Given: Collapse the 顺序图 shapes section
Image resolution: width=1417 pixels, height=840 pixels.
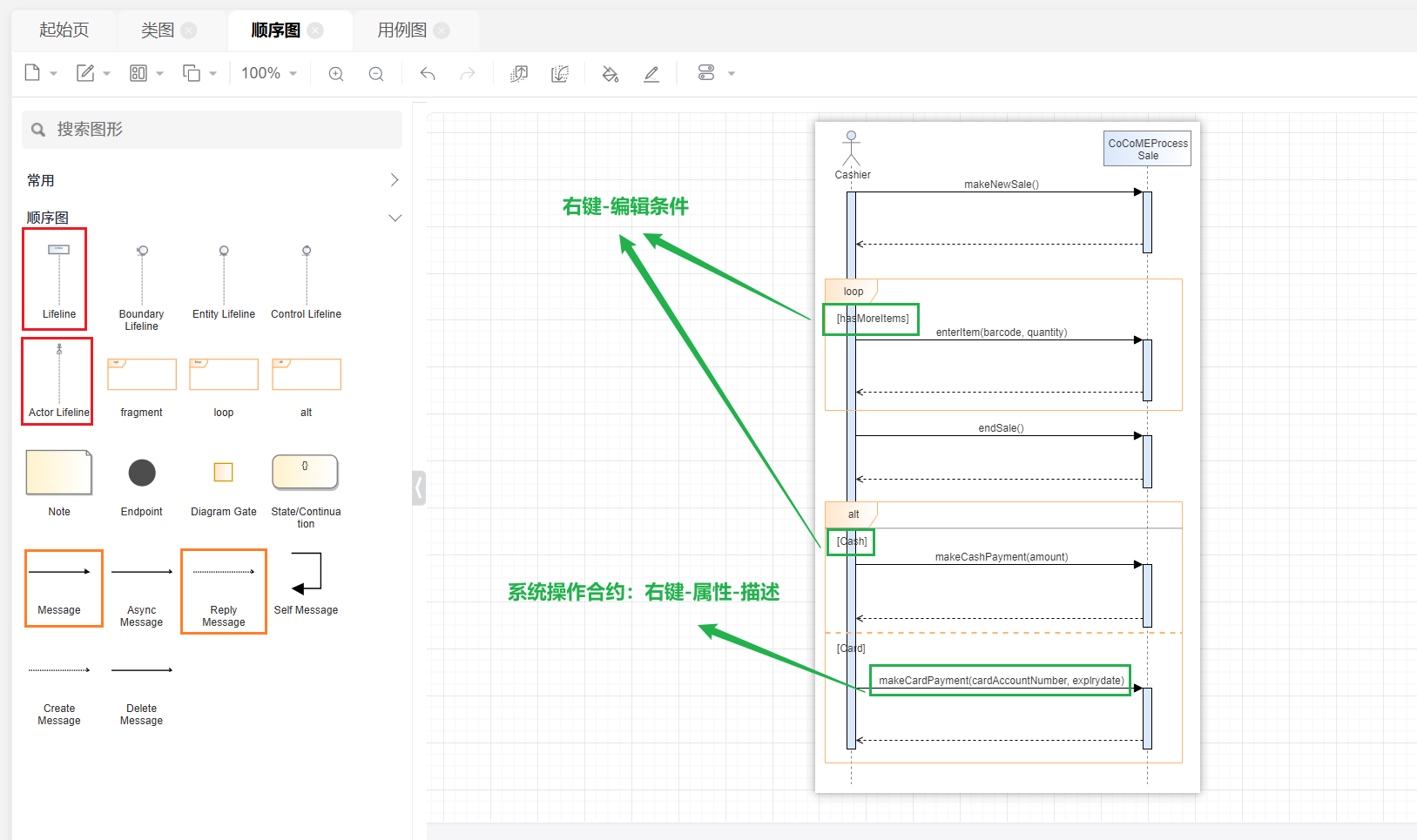Looking at the screenshot, I should [x=394, y=218].
